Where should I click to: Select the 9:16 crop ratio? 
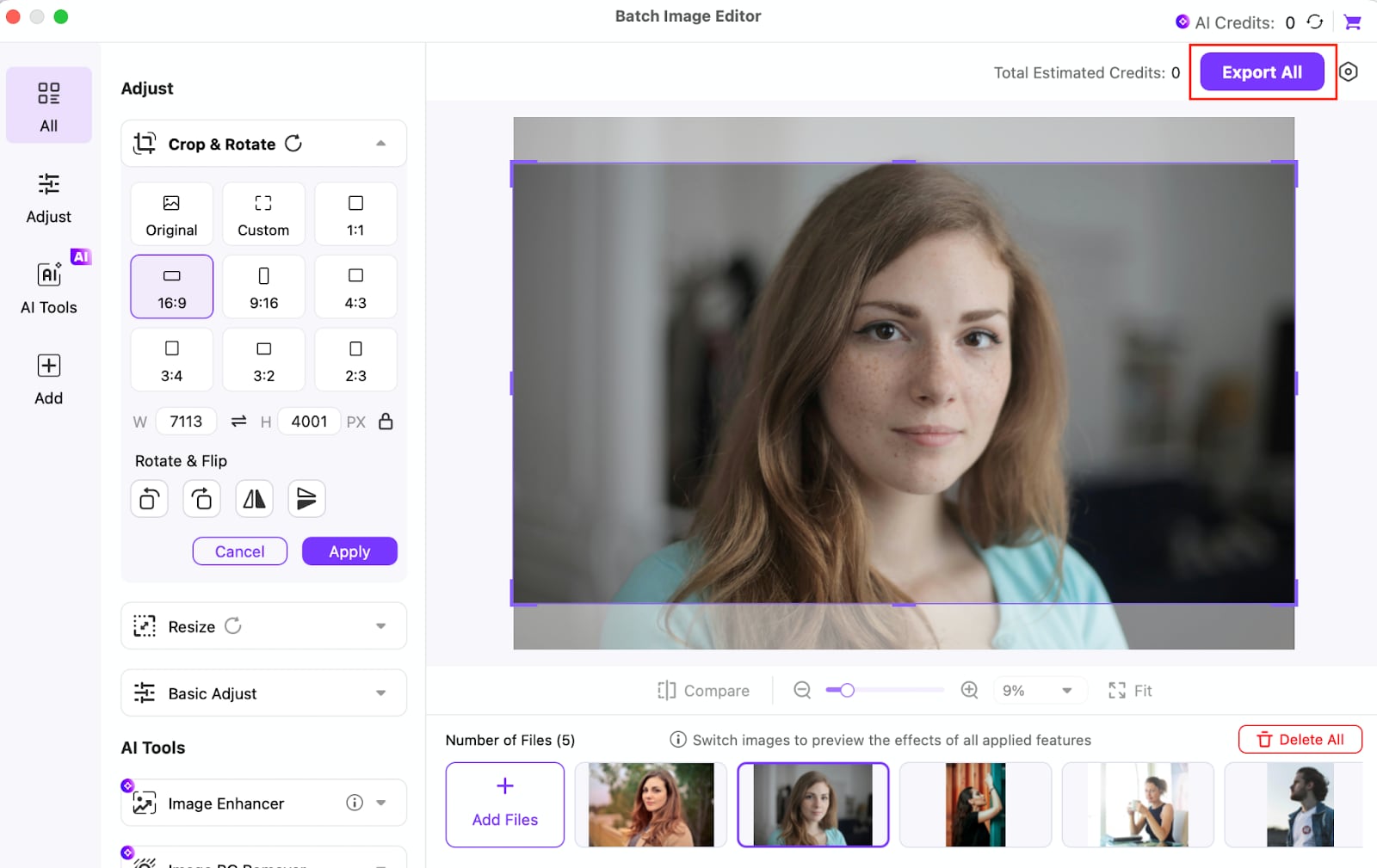[263, 286]
